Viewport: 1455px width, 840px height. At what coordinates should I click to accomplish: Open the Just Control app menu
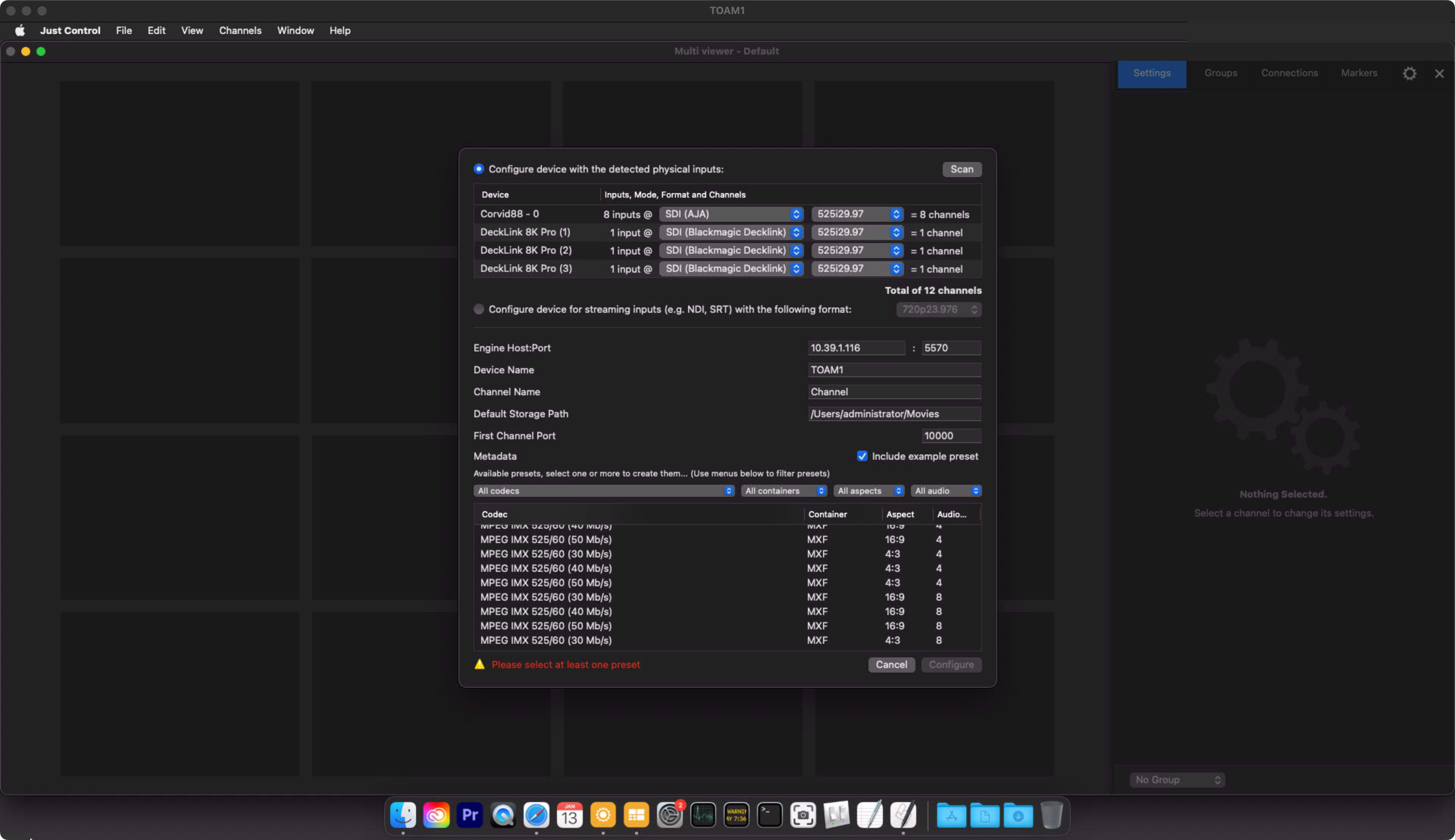[70, 31]
